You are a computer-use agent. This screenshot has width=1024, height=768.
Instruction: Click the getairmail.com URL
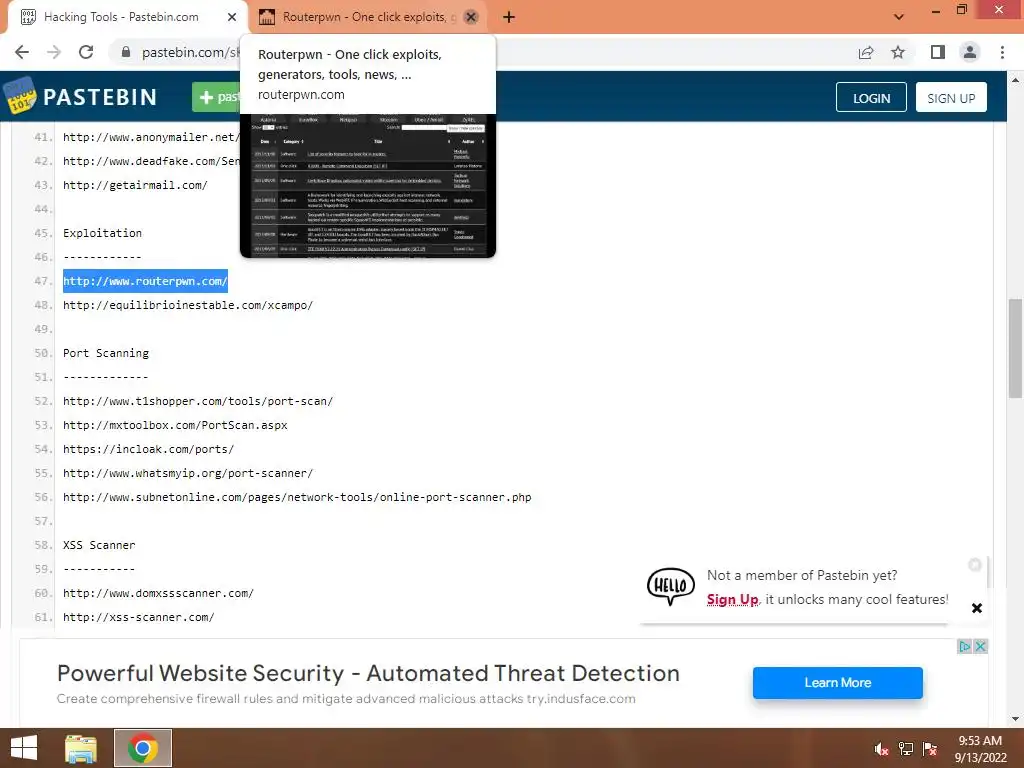point(135,185)
